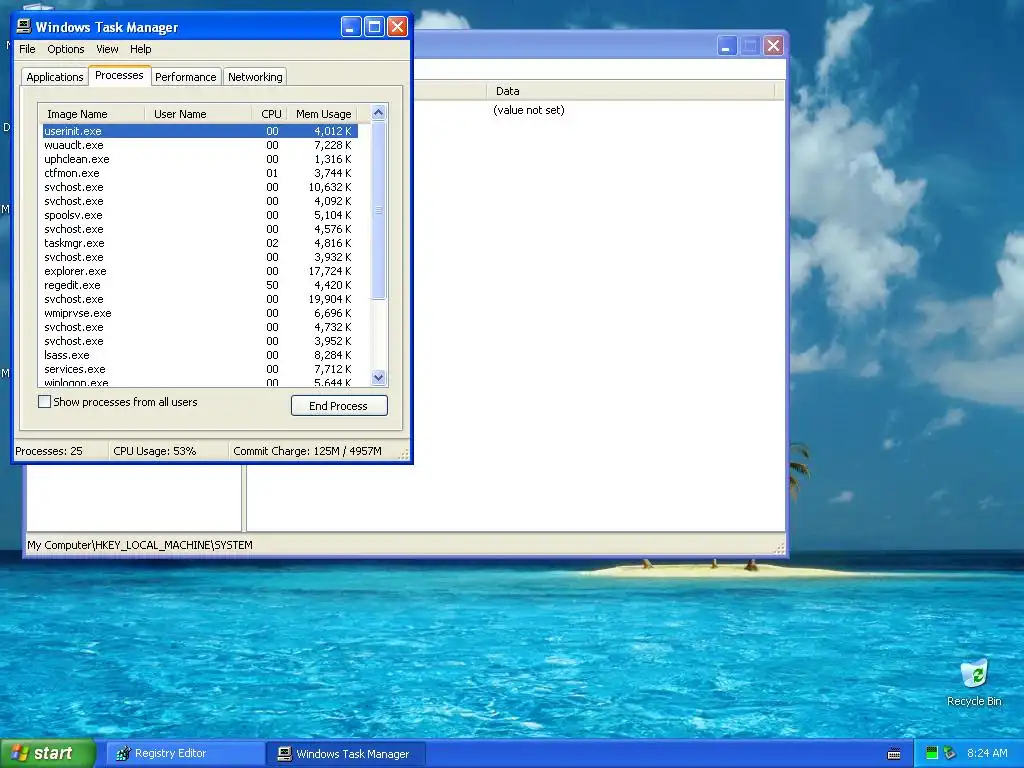Image resolution: width=1024 pixels, height=768 pixels.
Task: Minimize the Windows Task Manager window
Action: click(351, 27)
